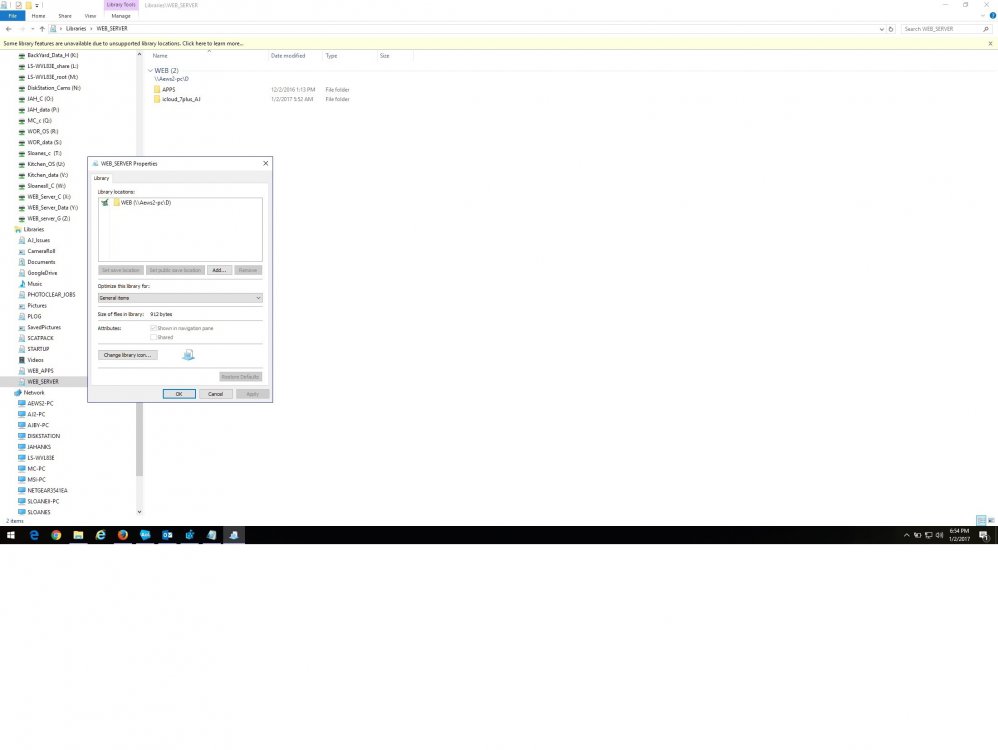Open Outlook from the taskbar
This screenshot has height=750, width=998.
tap(167, 535)
